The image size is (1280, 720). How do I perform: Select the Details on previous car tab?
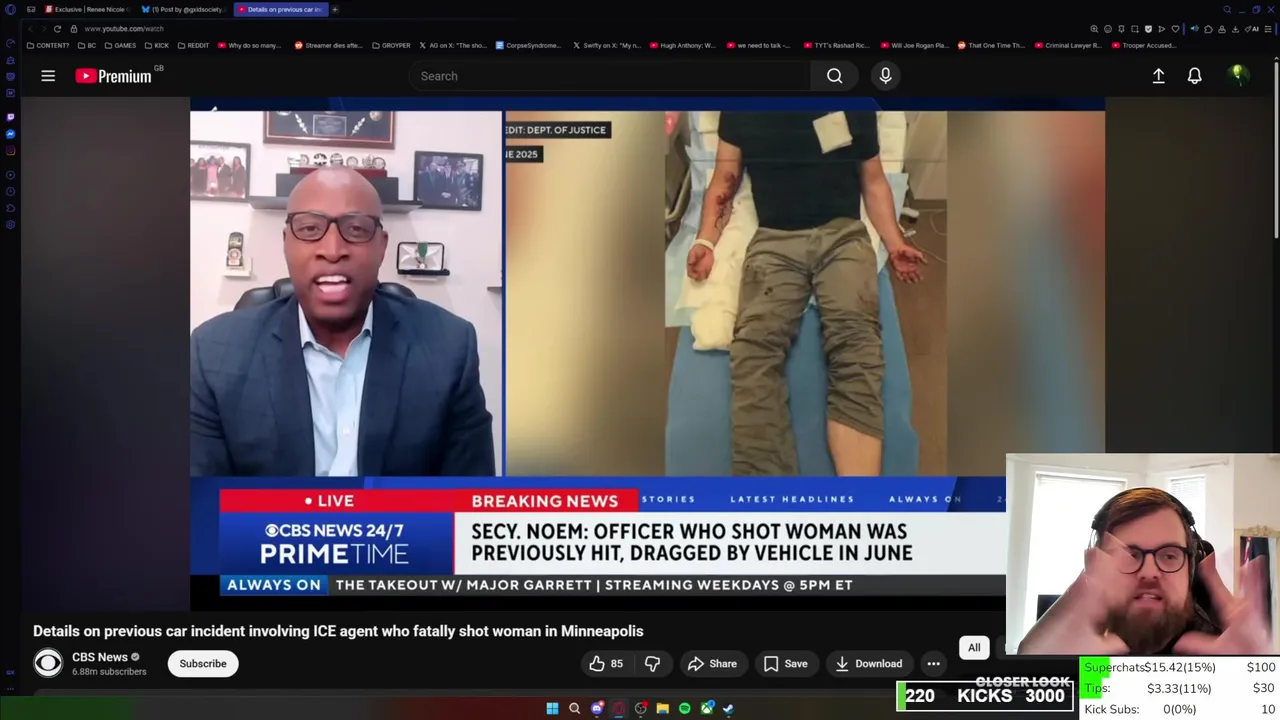(281, 9)
